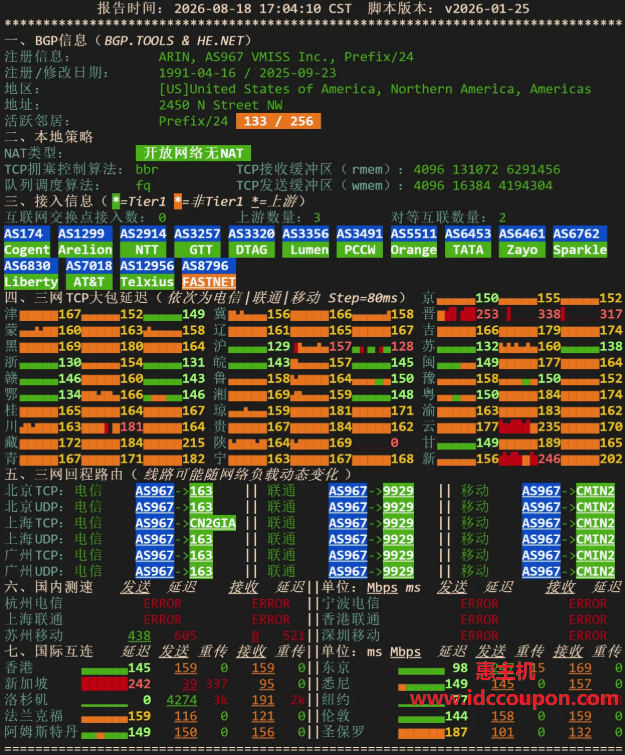This screenshot has height=755, width=625.
Task: Click the AS3491 PCCW badge
Action: click(x=360, y=242)
